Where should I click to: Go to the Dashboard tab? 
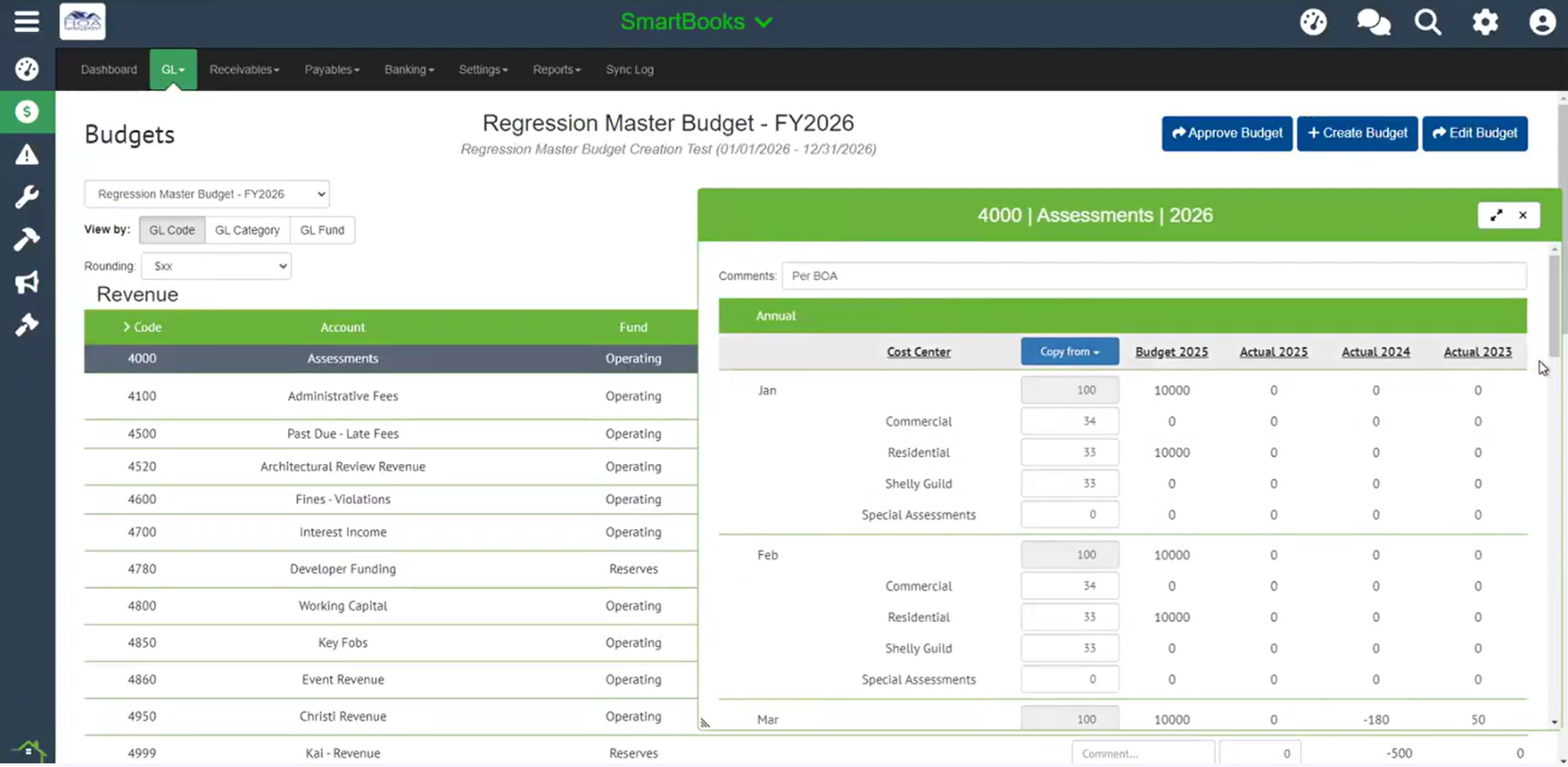(x=109, y=69)
